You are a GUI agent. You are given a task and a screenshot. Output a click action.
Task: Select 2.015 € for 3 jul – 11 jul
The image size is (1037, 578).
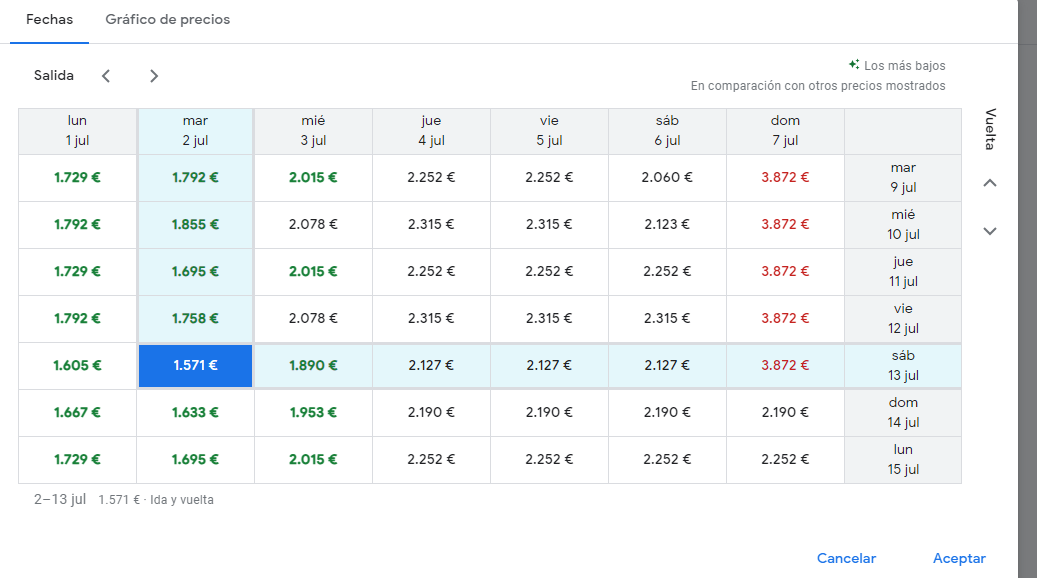(x=313, y=272)
